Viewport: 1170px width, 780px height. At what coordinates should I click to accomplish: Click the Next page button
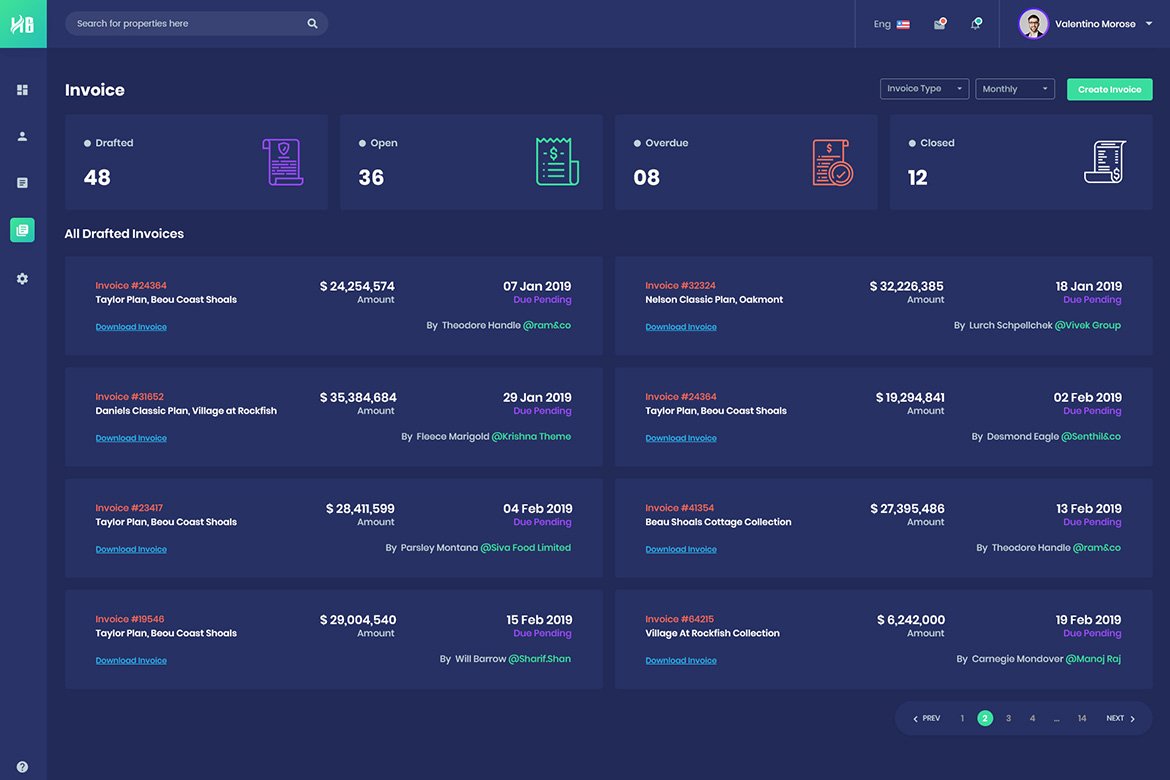click(x=1120, y=718)
